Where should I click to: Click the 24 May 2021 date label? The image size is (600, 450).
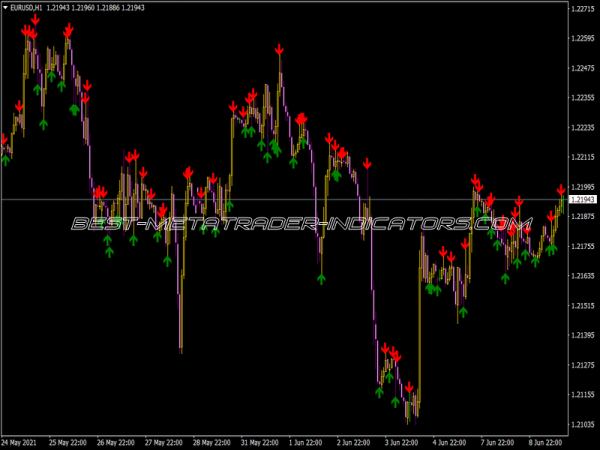(22, 441)
